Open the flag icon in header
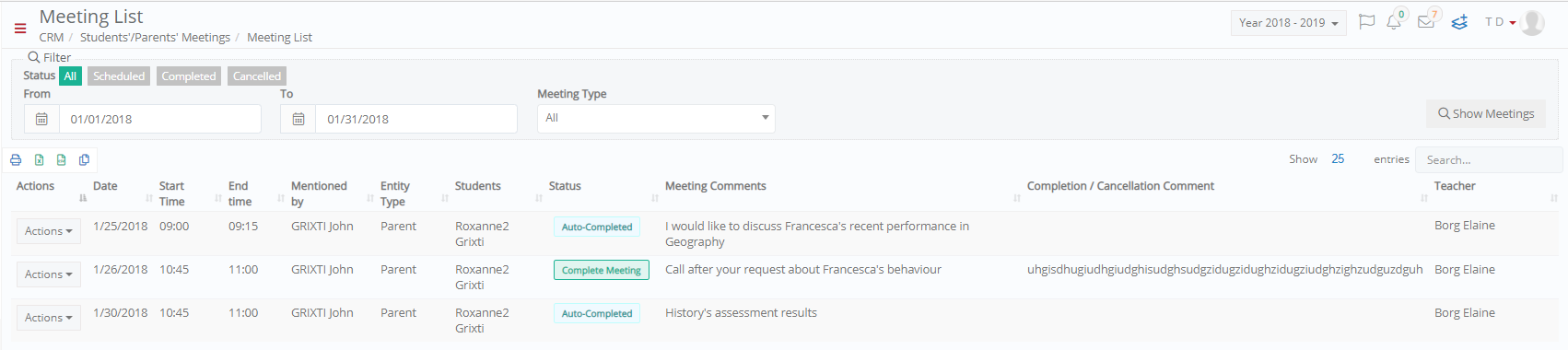The width and height of the screenshot is (1568, 350). click(x=1367, y=22)
